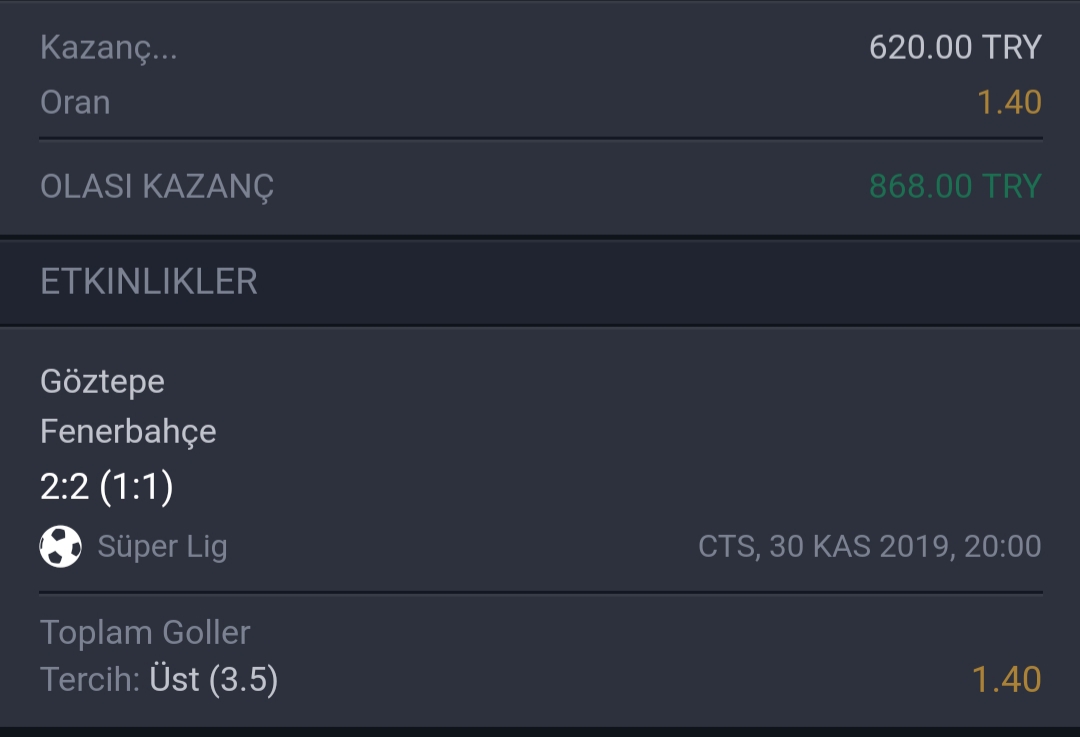This screenshot has width=1080, height=737.
Task: Click the CTS, 30 KAS 2019 date
Action: click(827, 546)
